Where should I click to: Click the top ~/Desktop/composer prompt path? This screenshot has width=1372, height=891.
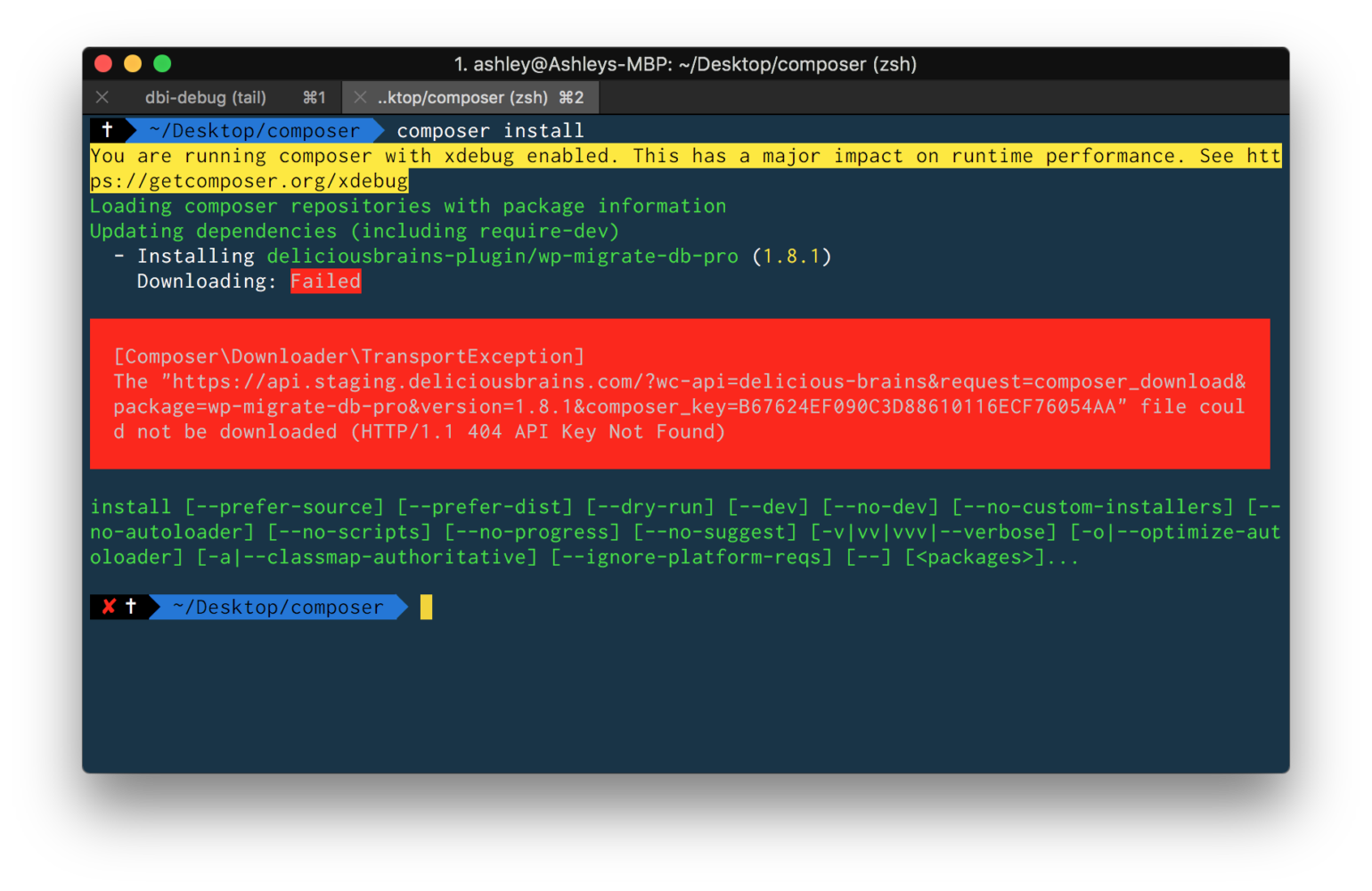tap(255, 131)
